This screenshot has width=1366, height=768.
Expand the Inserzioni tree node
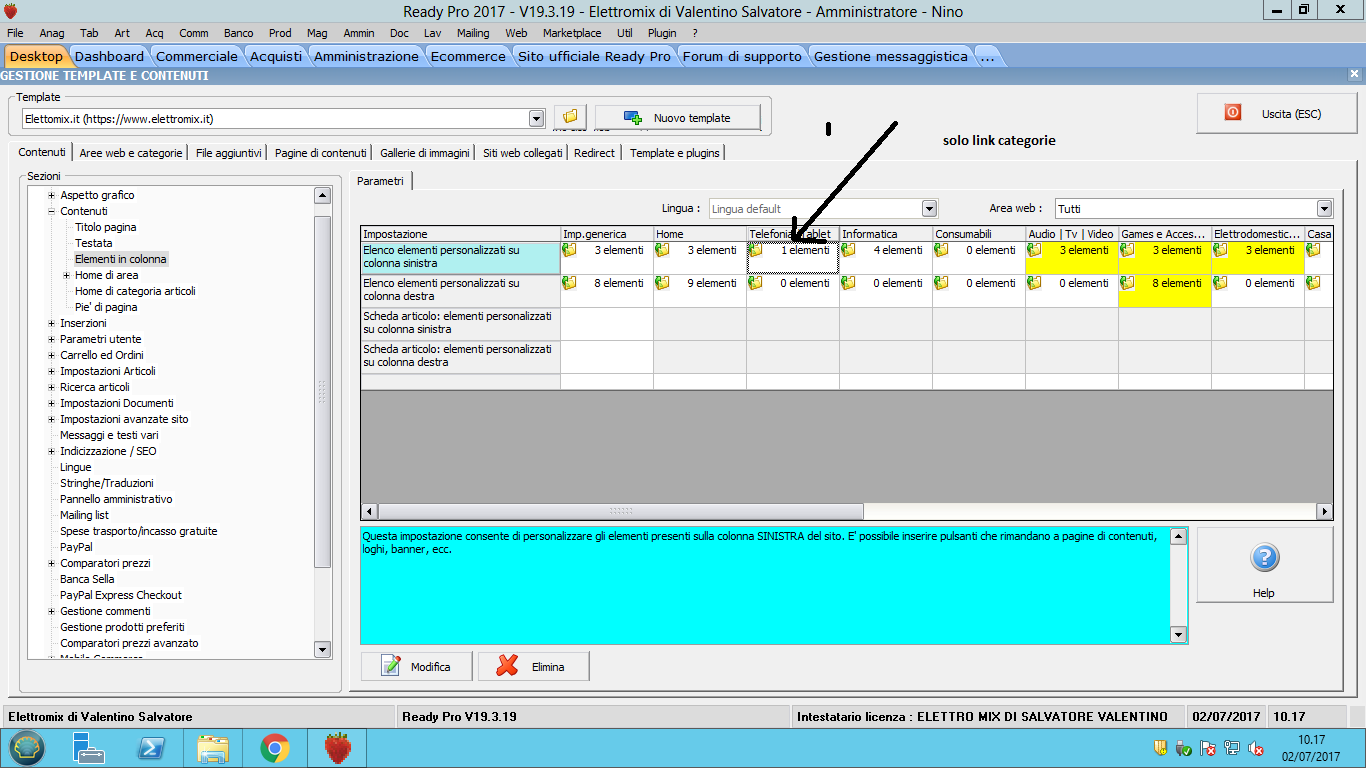coord(51,323)
